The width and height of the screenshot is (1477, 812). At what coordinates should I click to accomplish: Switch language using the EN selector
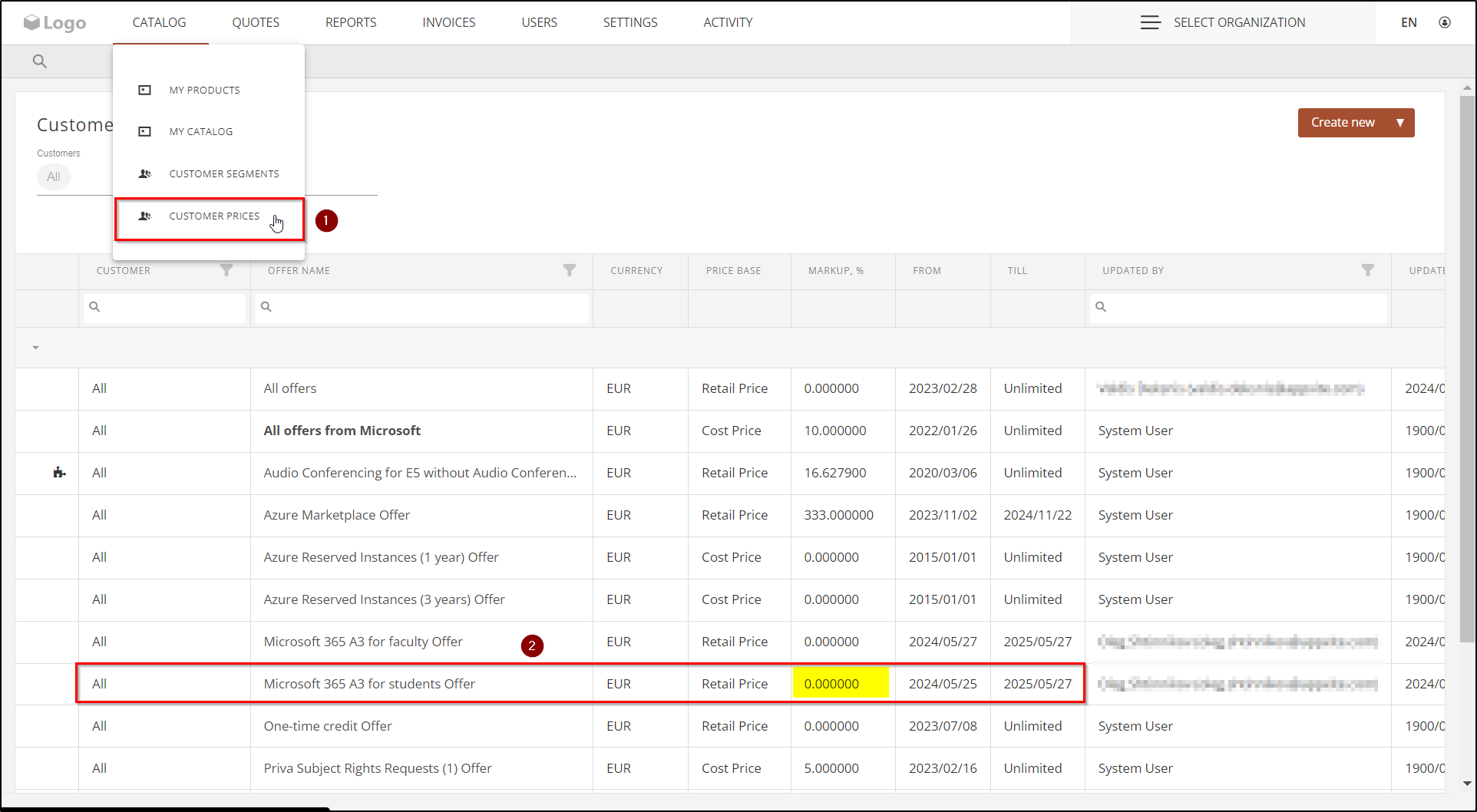click(1409, 22)
